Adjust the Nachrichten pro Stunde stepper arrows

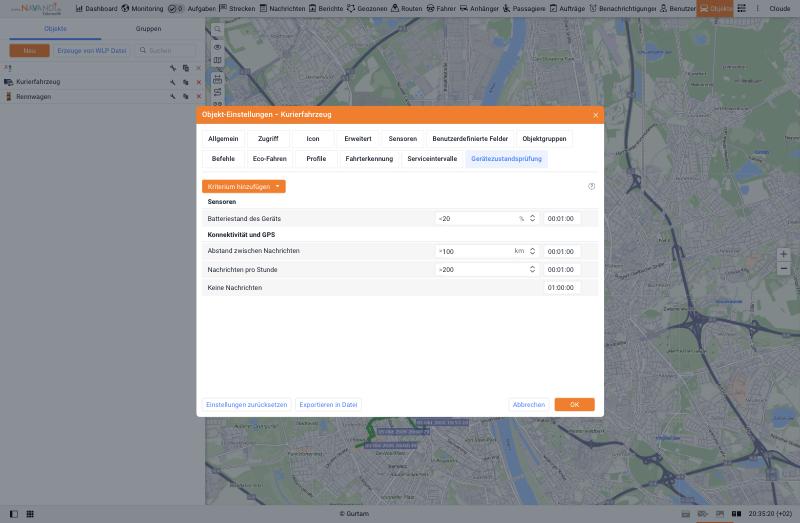coord(532,269)
